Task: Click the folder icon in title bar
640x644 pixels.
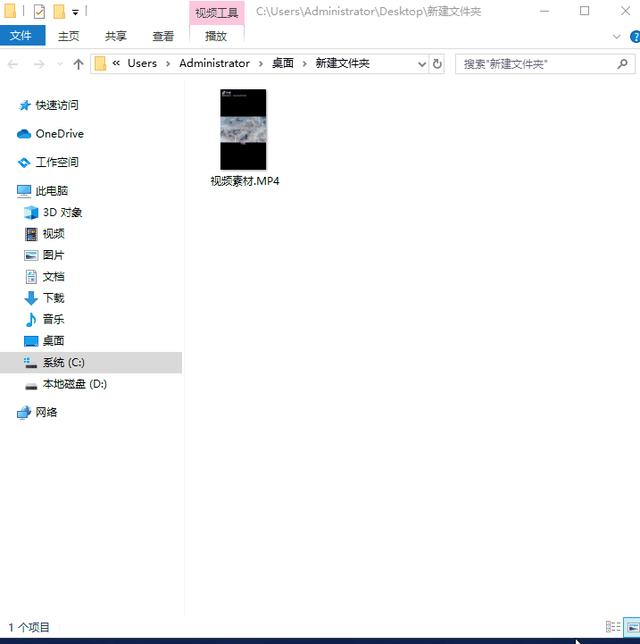Action: tap(10, 11)
